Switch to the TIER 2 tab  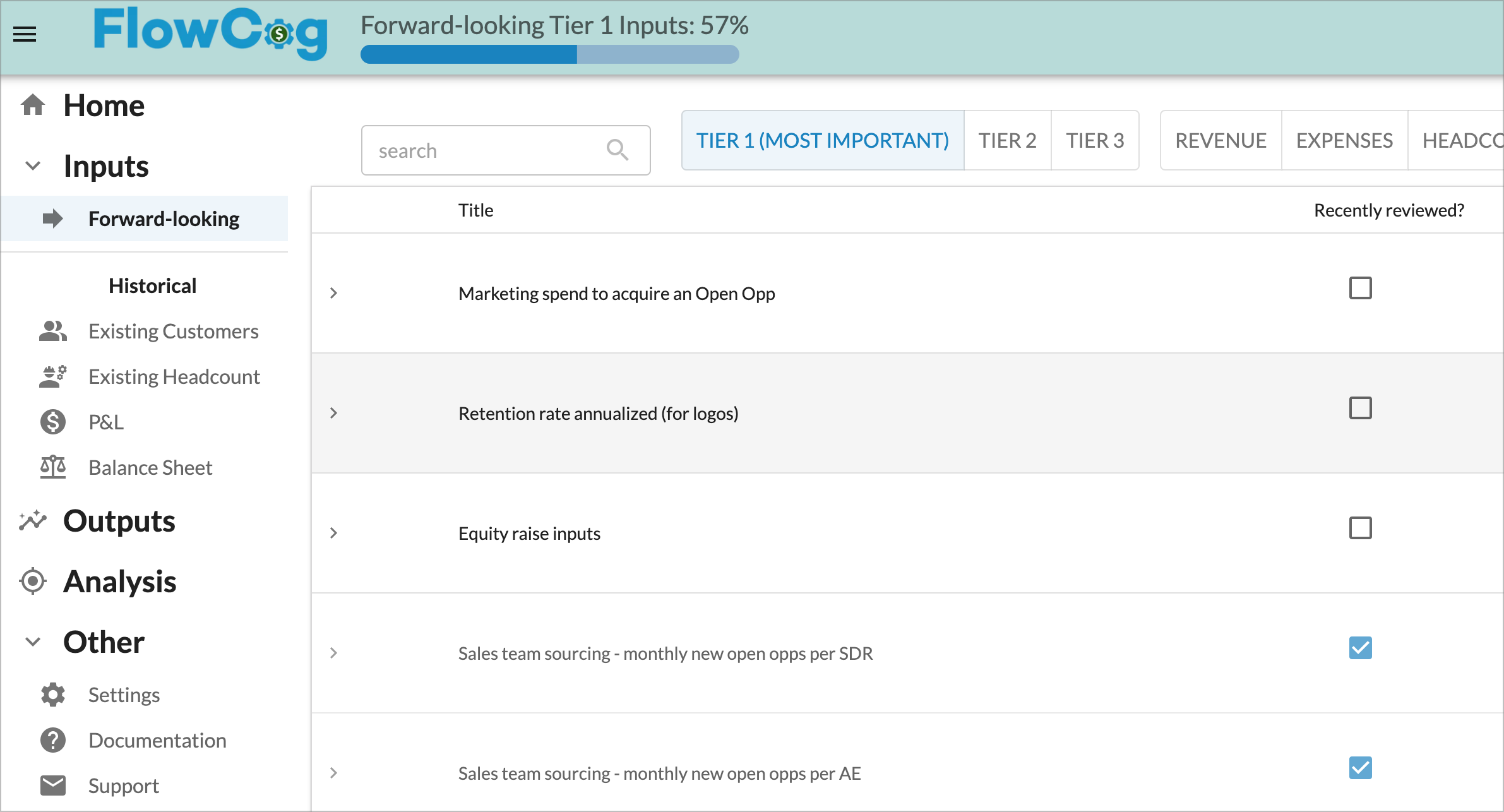click(1008, 140)
